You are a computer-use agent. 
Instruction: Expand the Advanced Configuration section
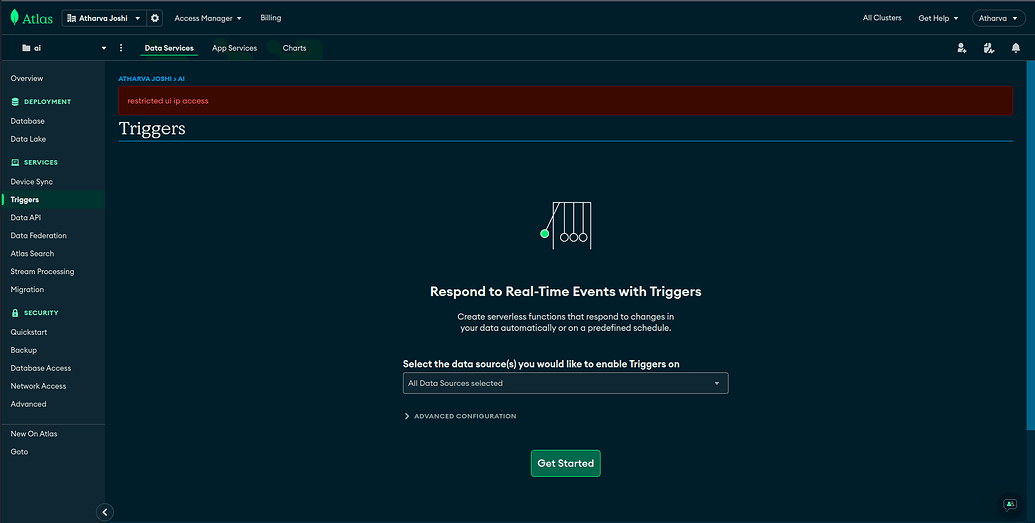(460, 416)
